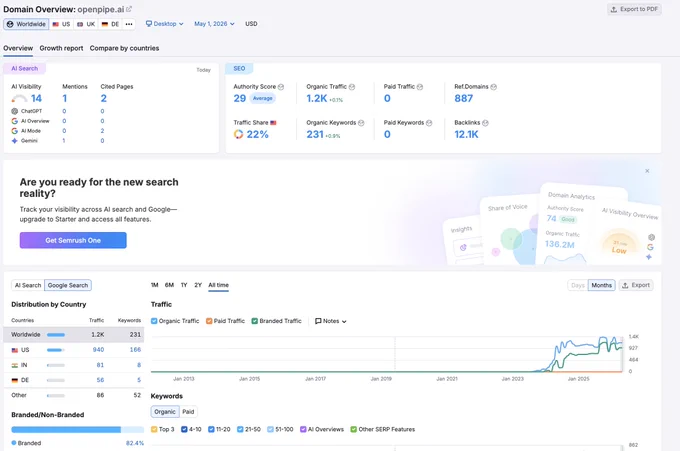Click info icon beside Paid Keywords
This screenshot has height=451, width=680.
tap(429, 123)
